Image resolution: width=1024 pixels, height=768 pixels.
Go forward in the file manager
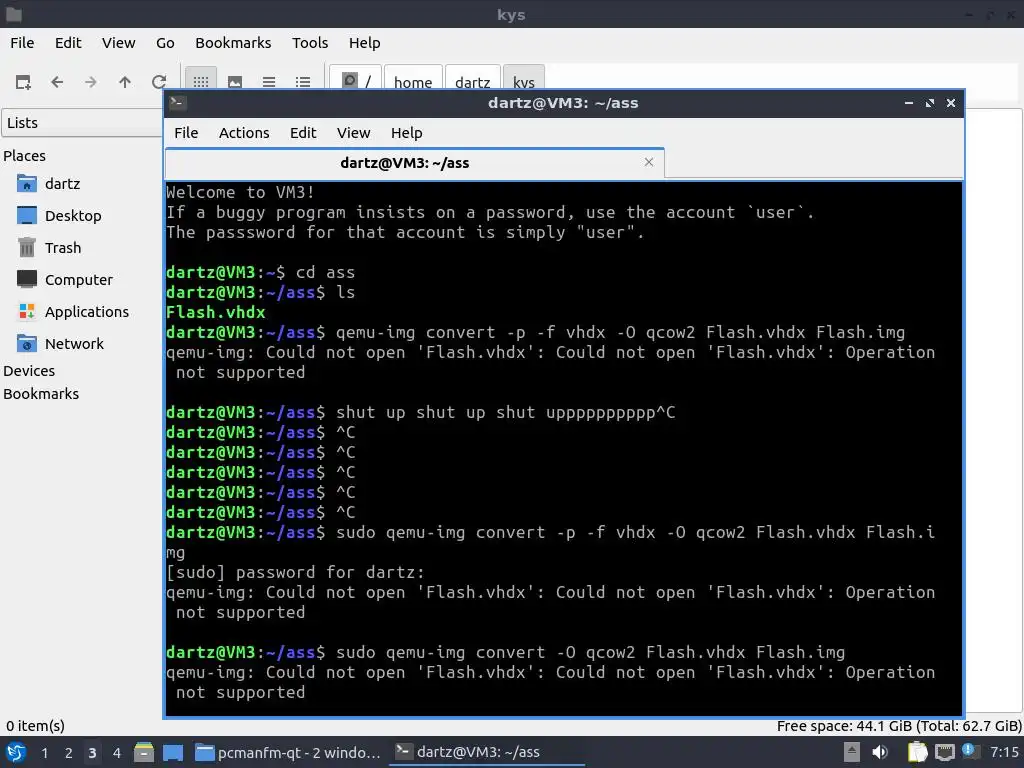point(91,82)
